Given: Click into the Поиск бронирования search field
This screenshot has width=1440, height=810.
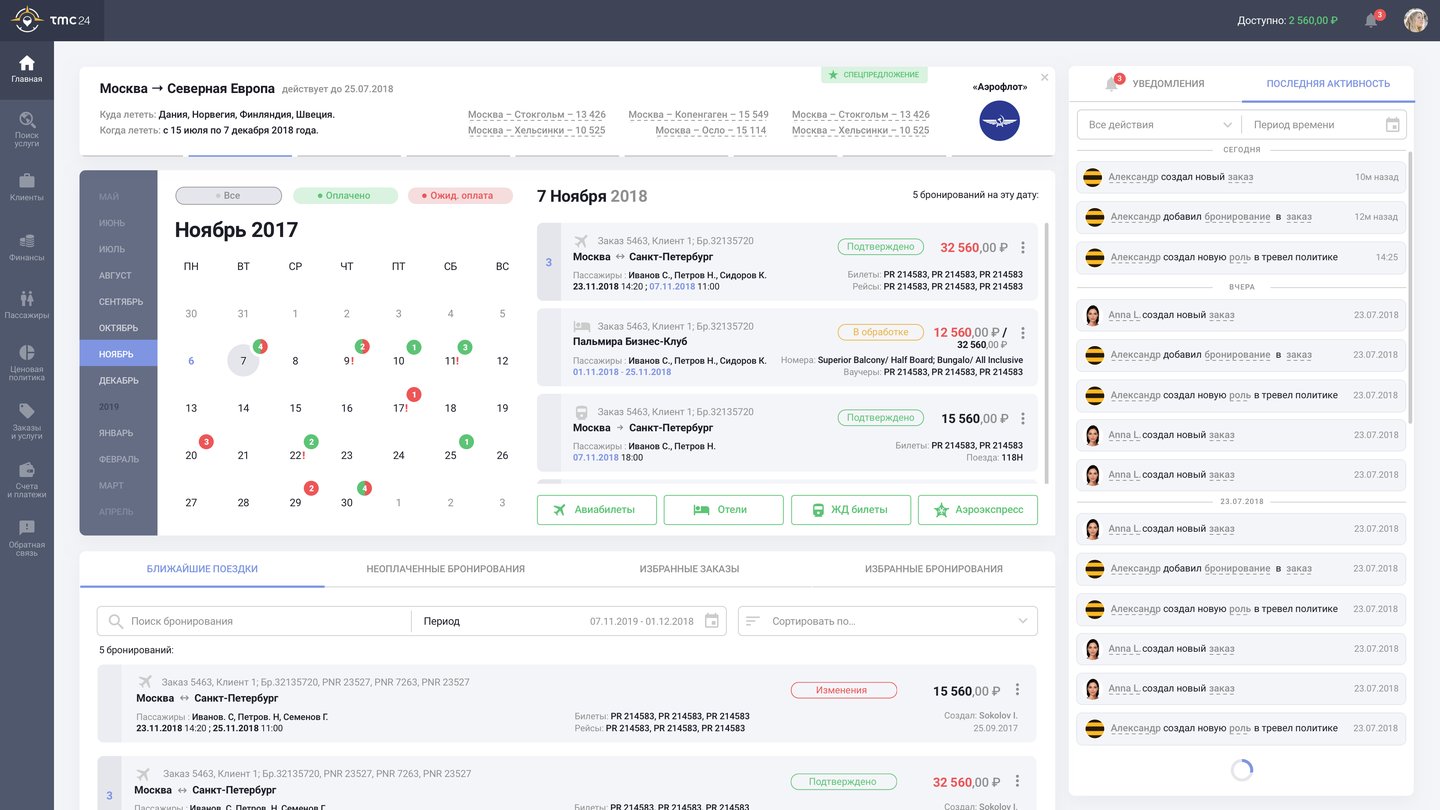Looking at the screenshot, I should coord(254,621).
